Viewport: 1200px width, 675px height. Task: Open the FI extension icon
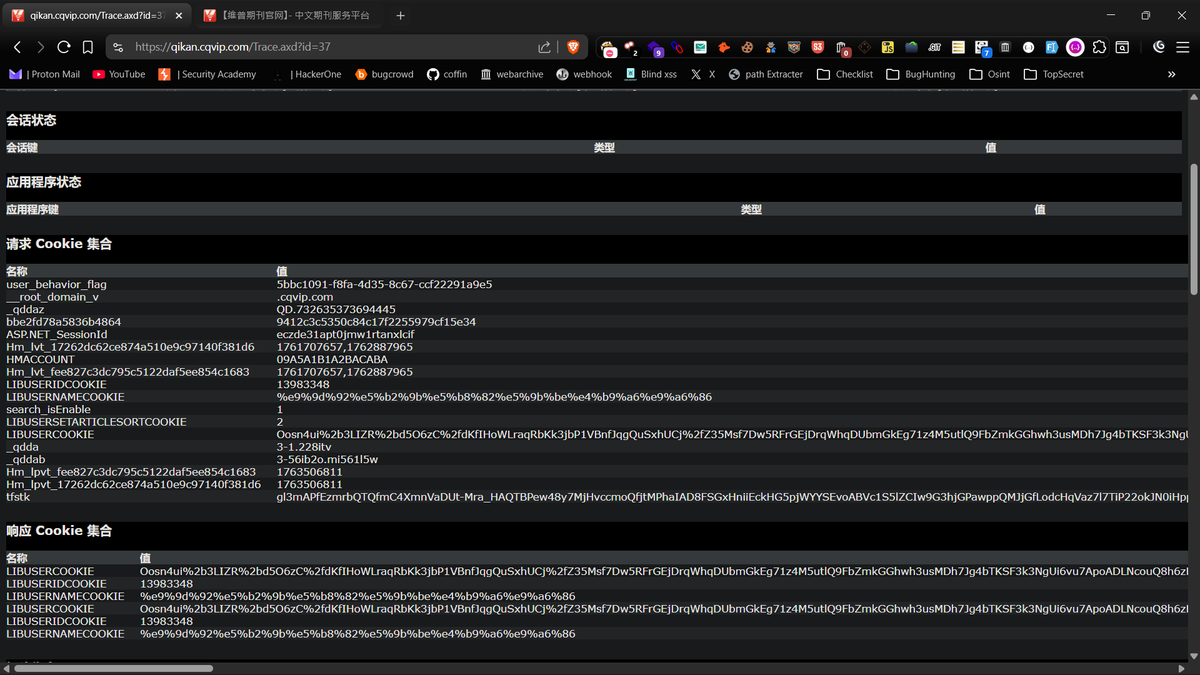pyautogui.click(x=1052, y=47)
